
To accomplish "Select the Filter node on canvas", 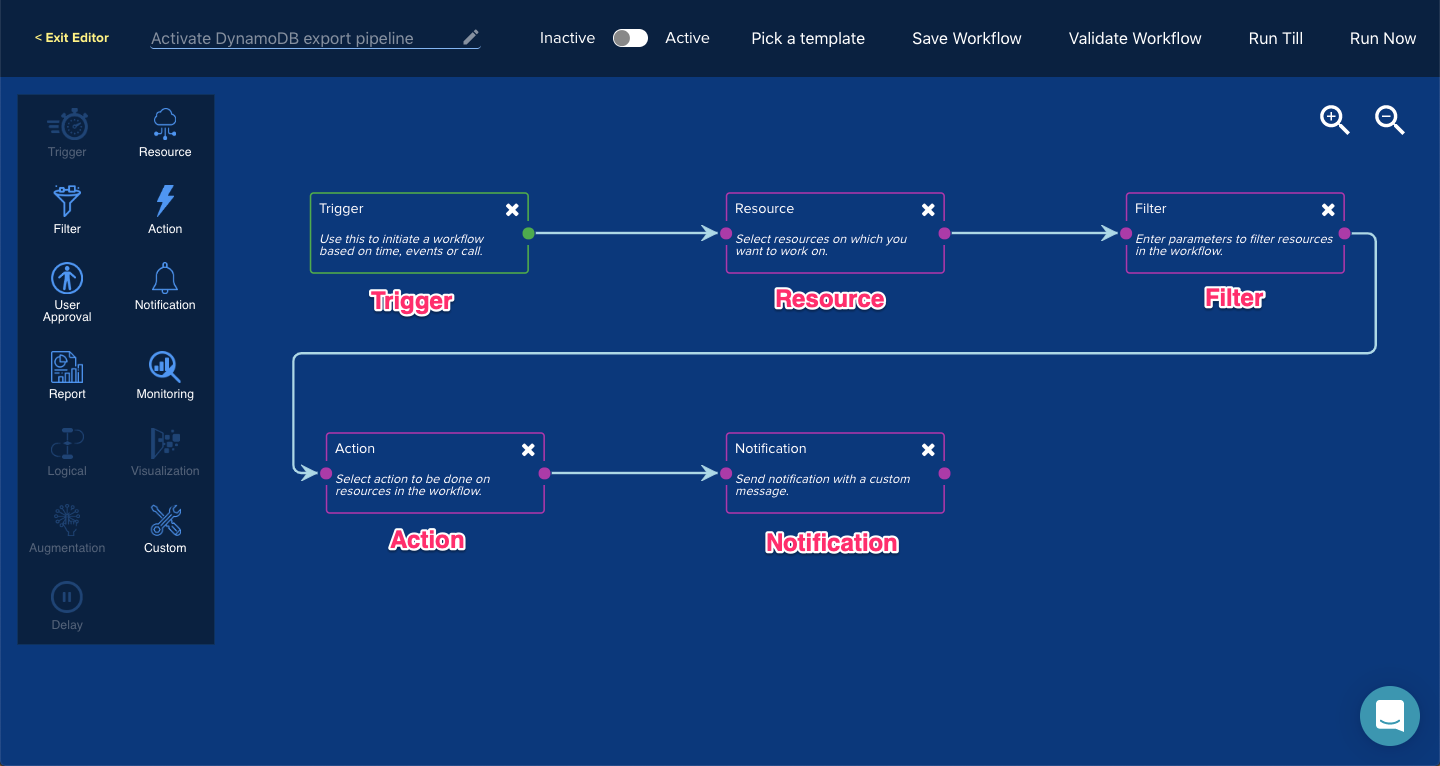I will (x=1235, y=233).
